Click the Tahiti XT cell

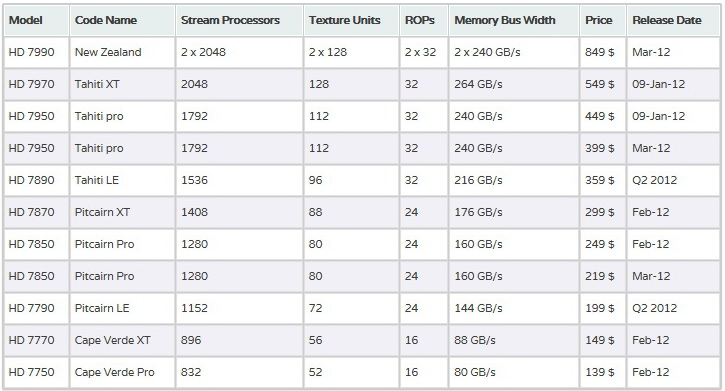123,84
